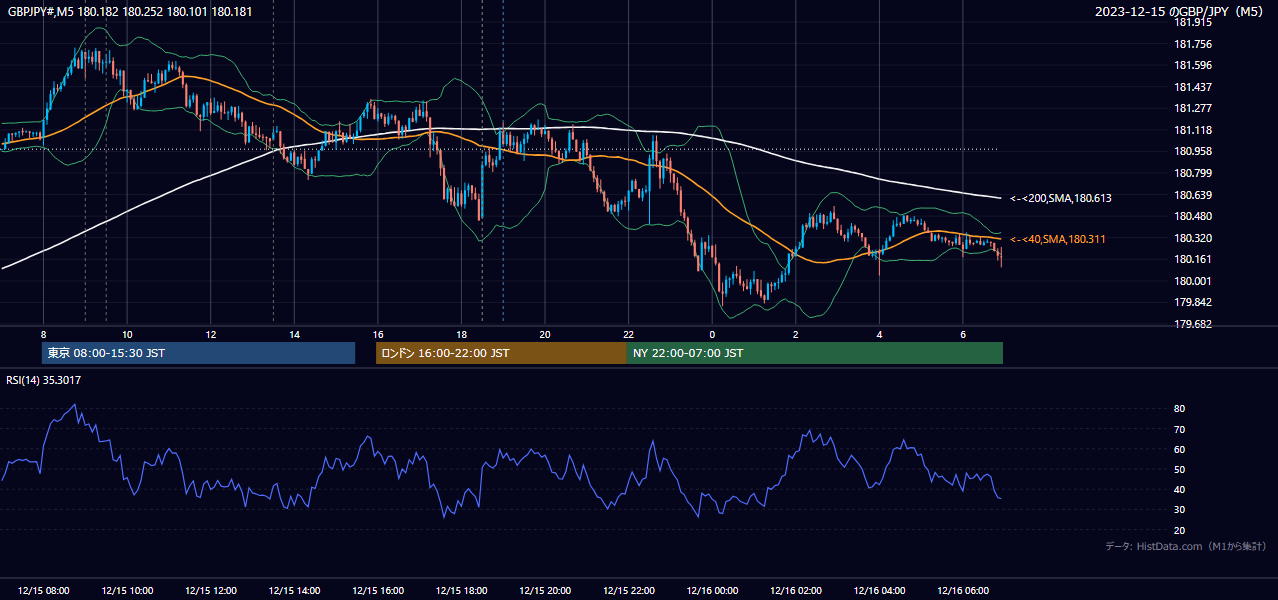Click the 180.799 price axis label

coord(1192,173)
